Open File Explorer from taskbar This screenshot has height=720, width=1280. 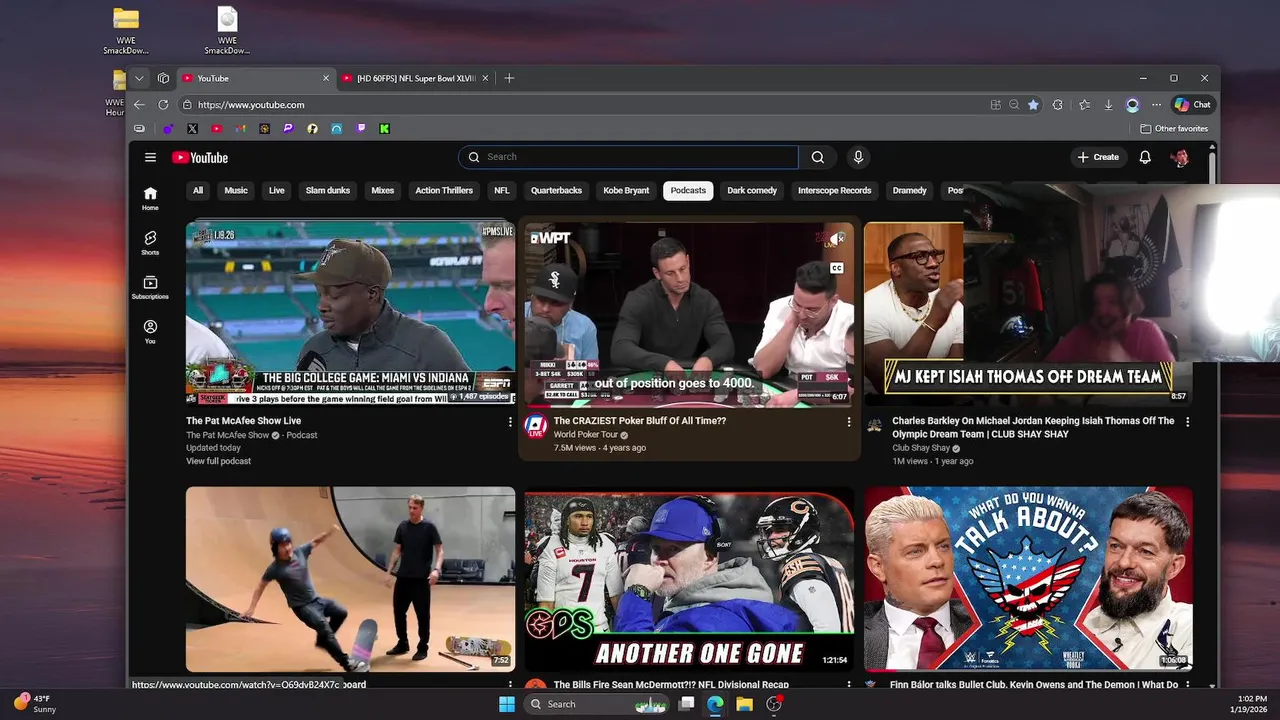coord(744,704)
